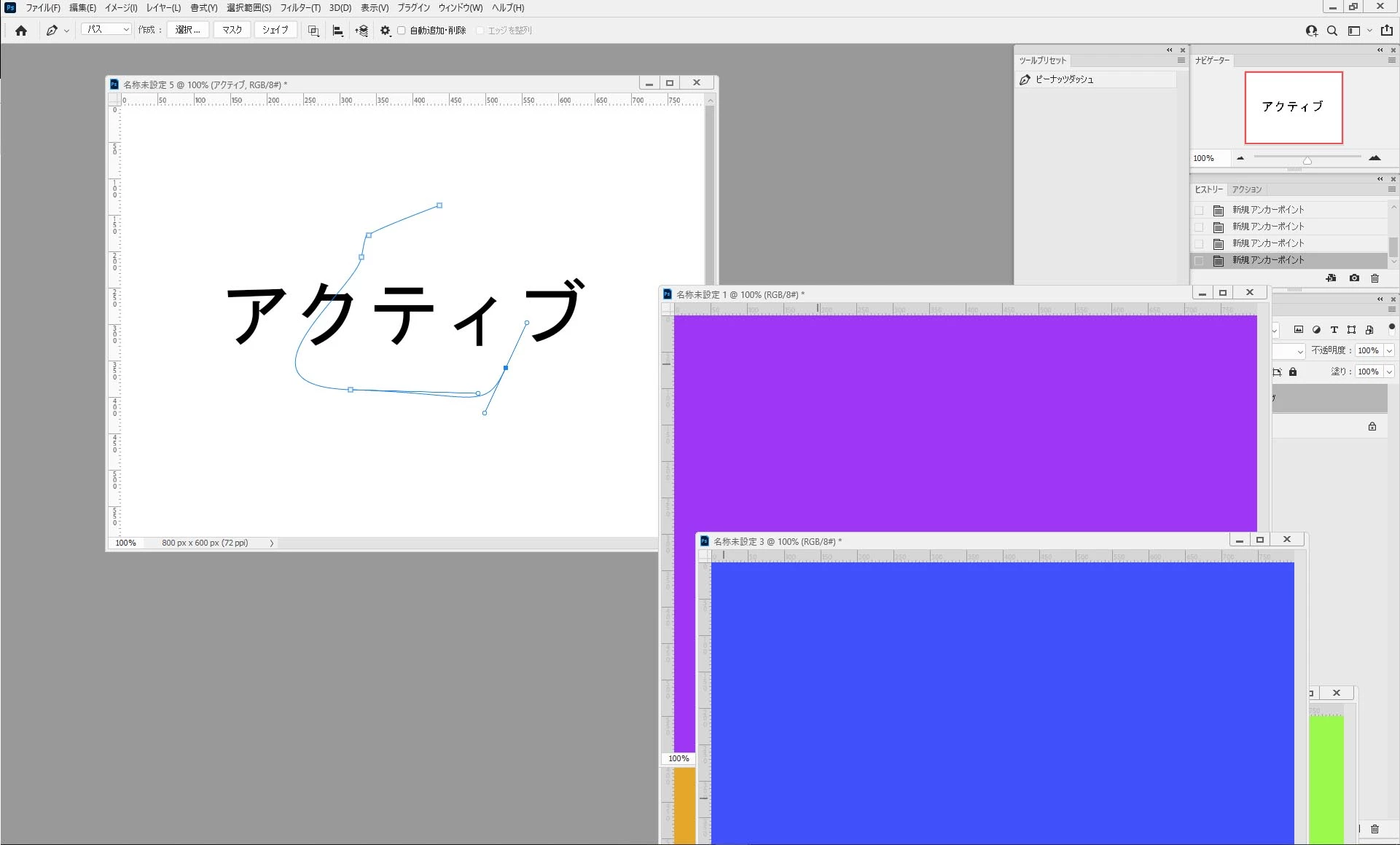Open パス mode dropdown in options bar
The height and width of the screenshot is (845, 1400).
click(106, 30)
